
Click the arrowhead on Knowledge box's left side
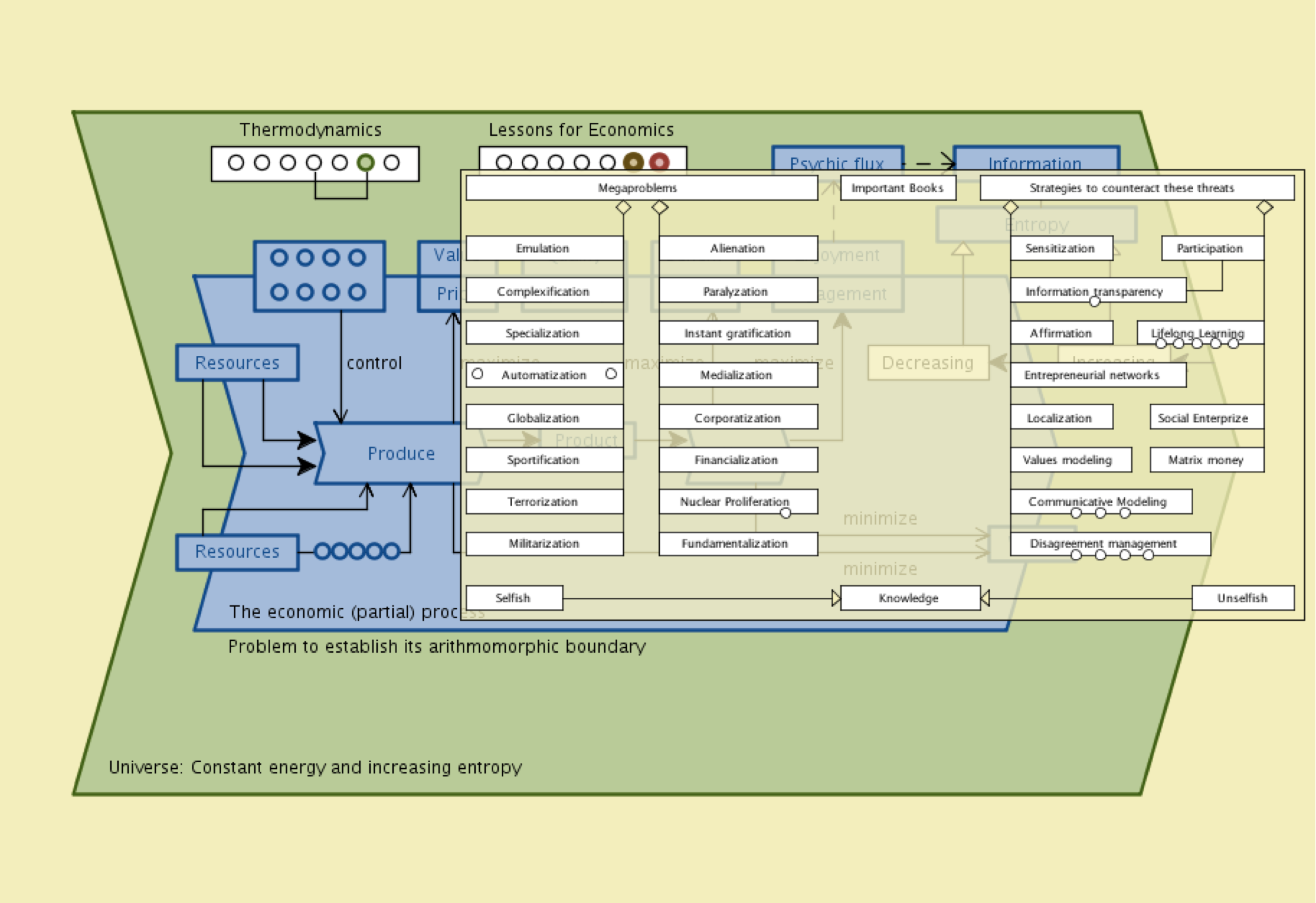click(x=836, y=598)
